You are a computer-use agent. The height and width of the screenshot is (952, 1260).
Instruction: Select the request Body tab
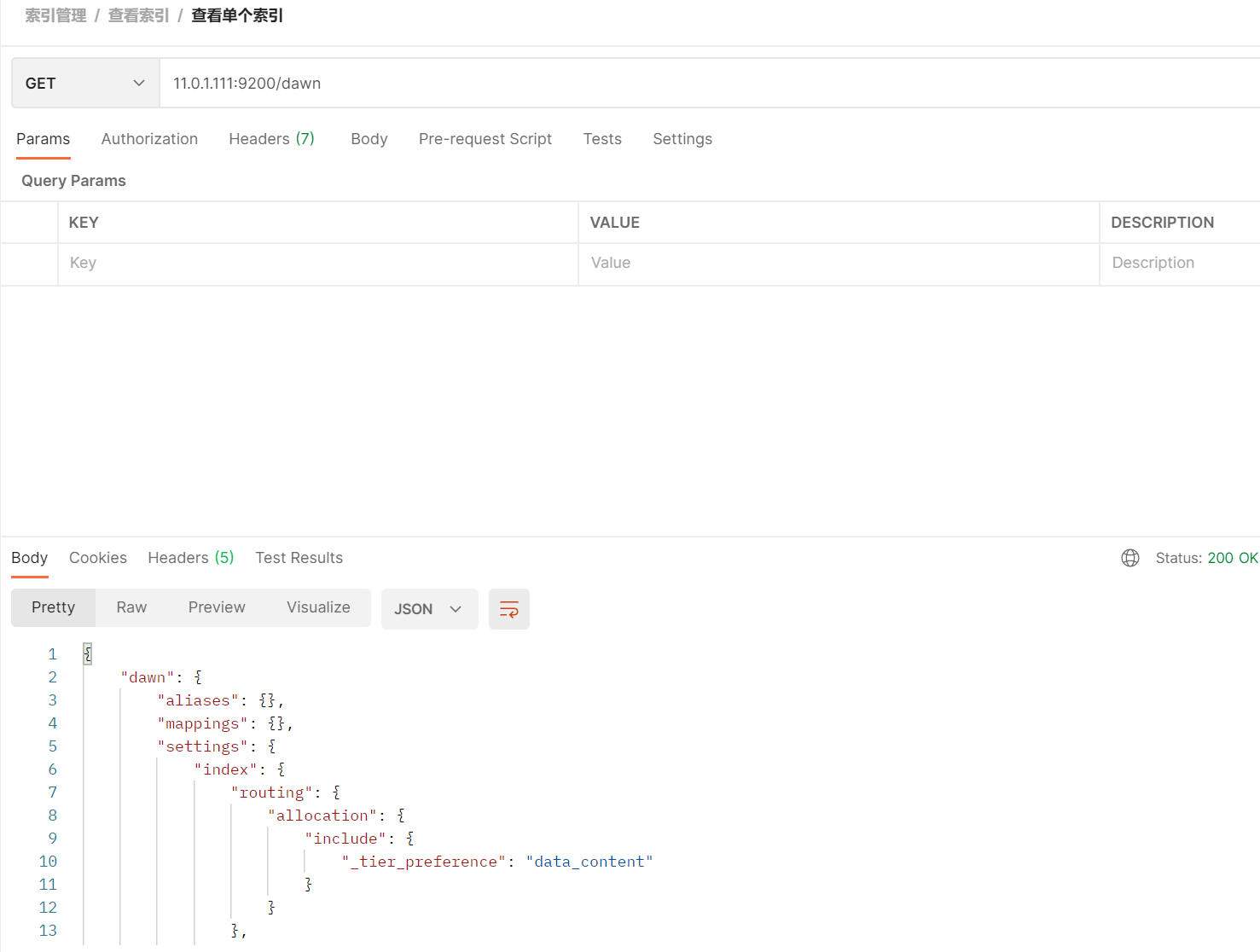pos(369,139)
